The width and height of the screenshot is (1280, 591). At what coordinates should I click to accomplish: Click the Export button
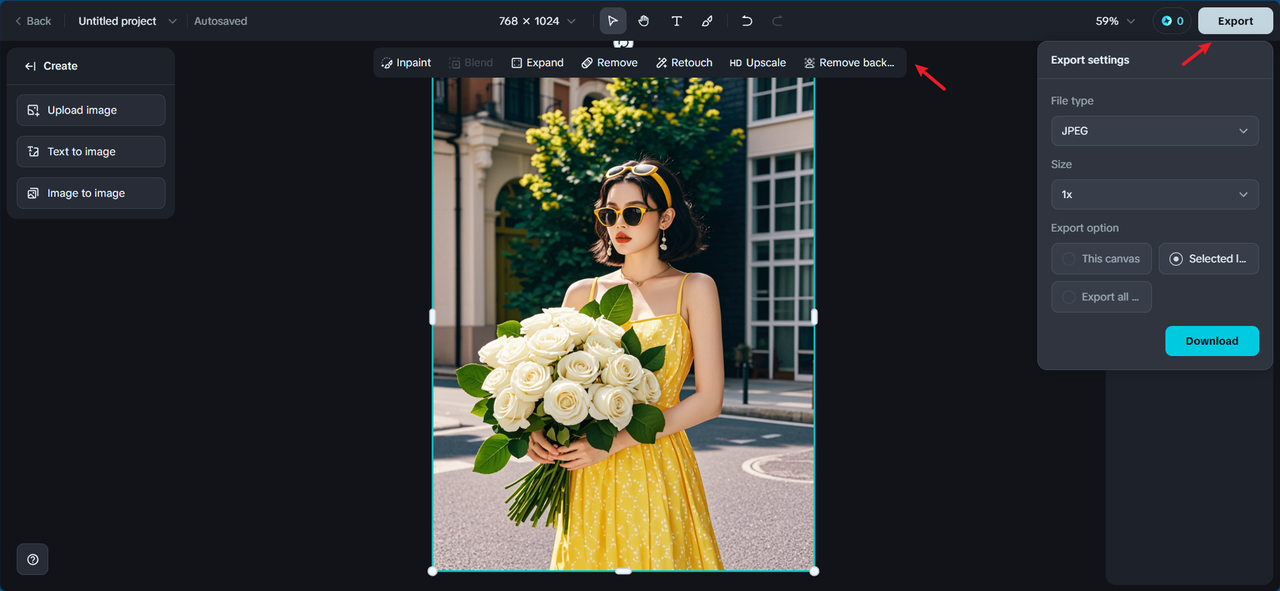point(1235,21)
